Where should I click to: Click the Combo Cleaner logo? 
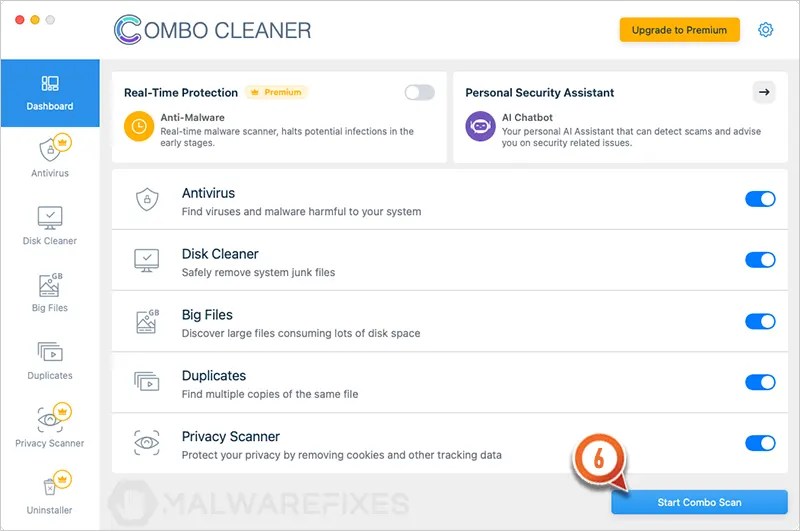pos(212,30)
